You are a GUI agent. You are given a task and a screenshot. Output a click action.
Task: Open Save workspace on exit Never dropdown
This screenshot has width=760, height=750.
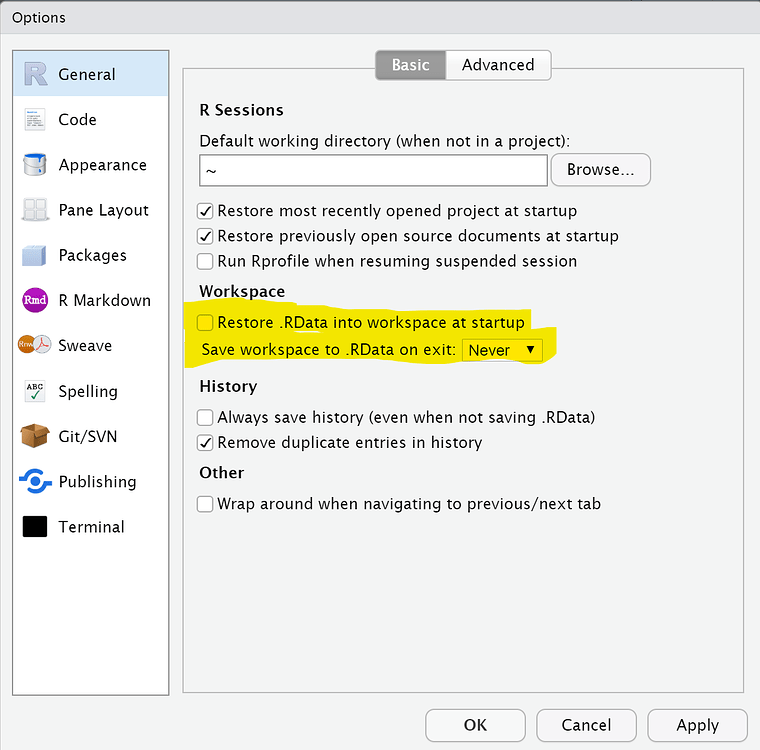click(502, 350)
